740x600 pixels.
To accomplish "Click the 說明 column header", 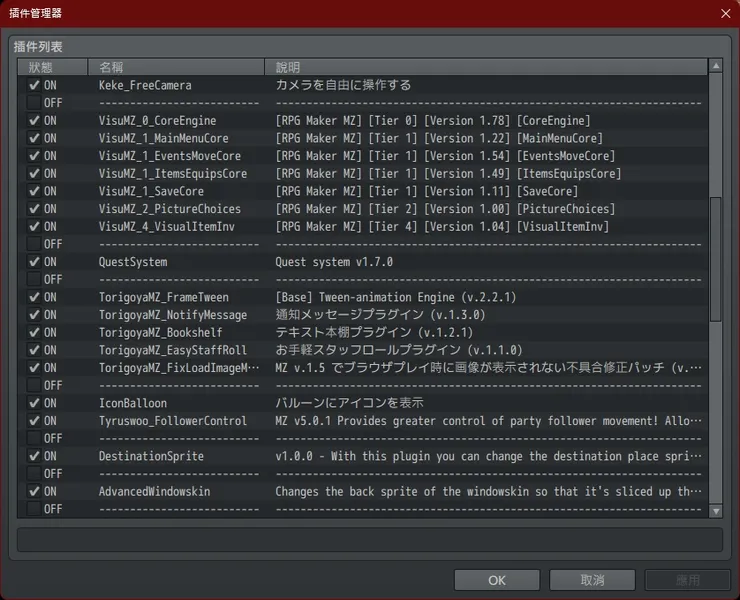I will [x=486, y=67].
